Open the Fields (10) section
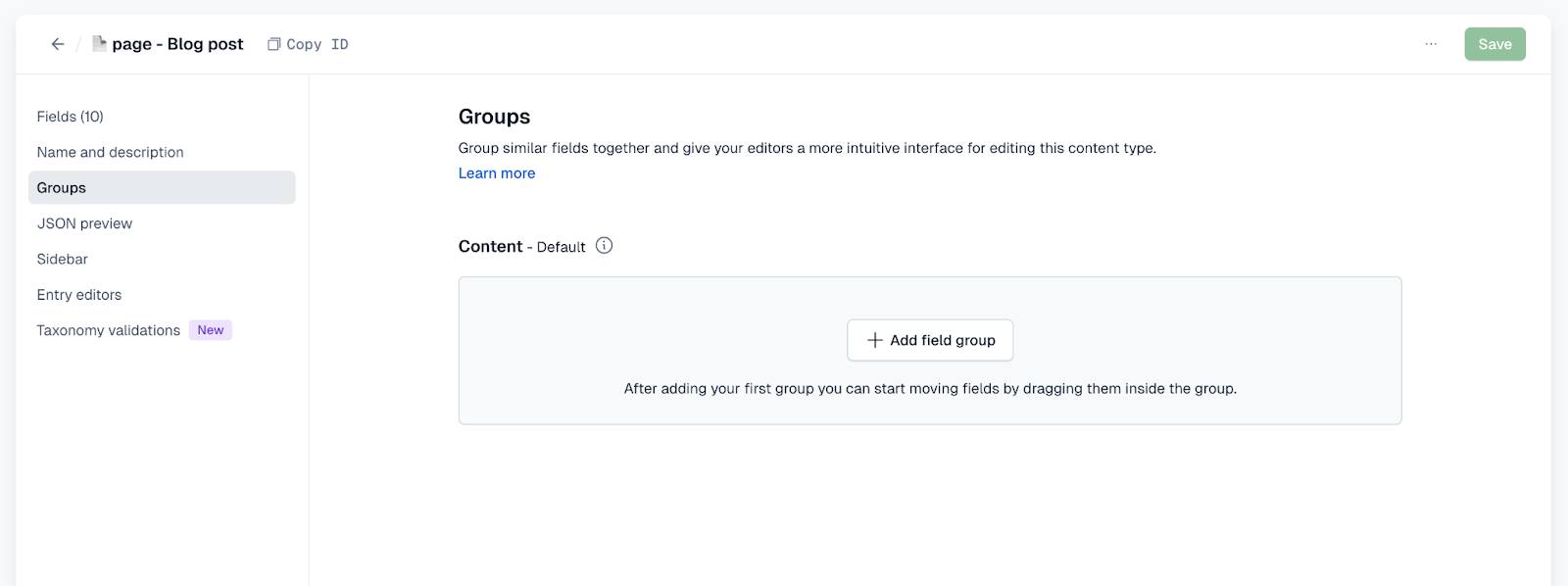The image size is (1568, 586). [71, 117]
